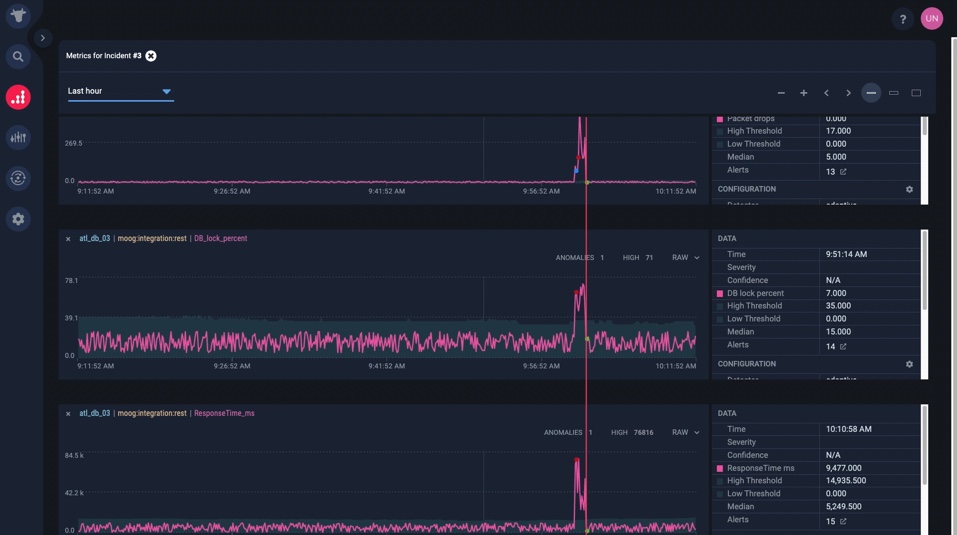Viewport: 957px width, 535px height.
Task: Remove the DB_lock_percent chart
Action: click(x=68, y=239)
